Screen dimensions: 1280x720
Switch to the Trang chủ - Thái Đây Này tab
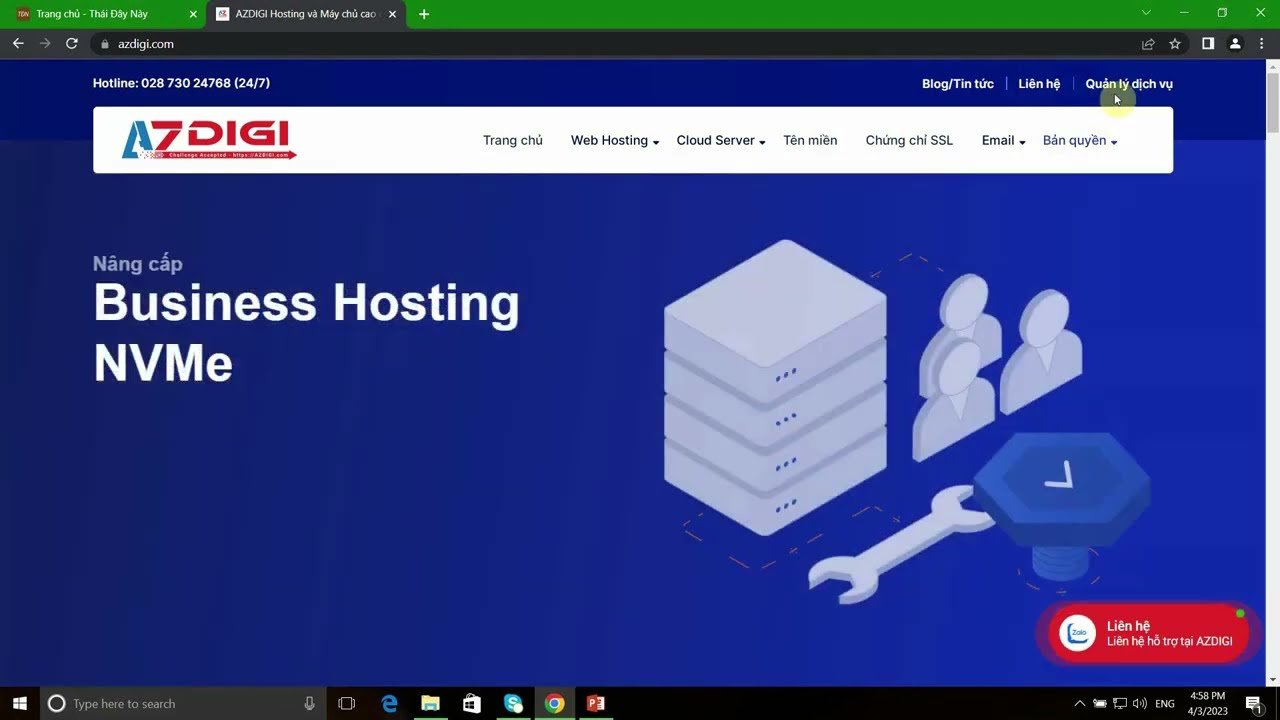105,14
